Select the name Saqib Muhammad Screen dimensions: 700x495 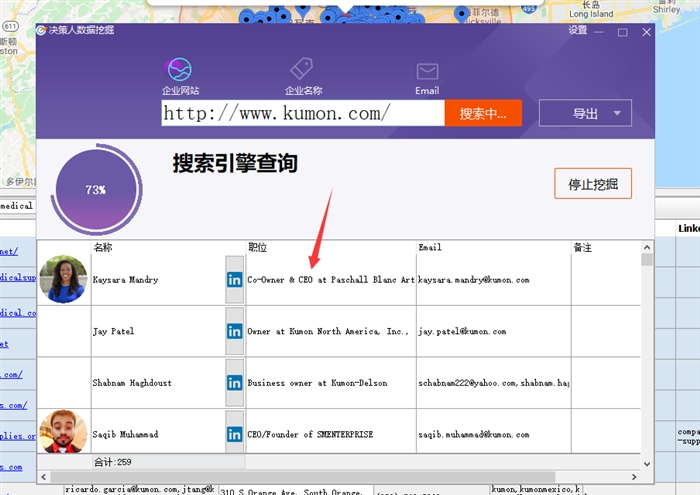pyautogui.click(x=125, y=434)
